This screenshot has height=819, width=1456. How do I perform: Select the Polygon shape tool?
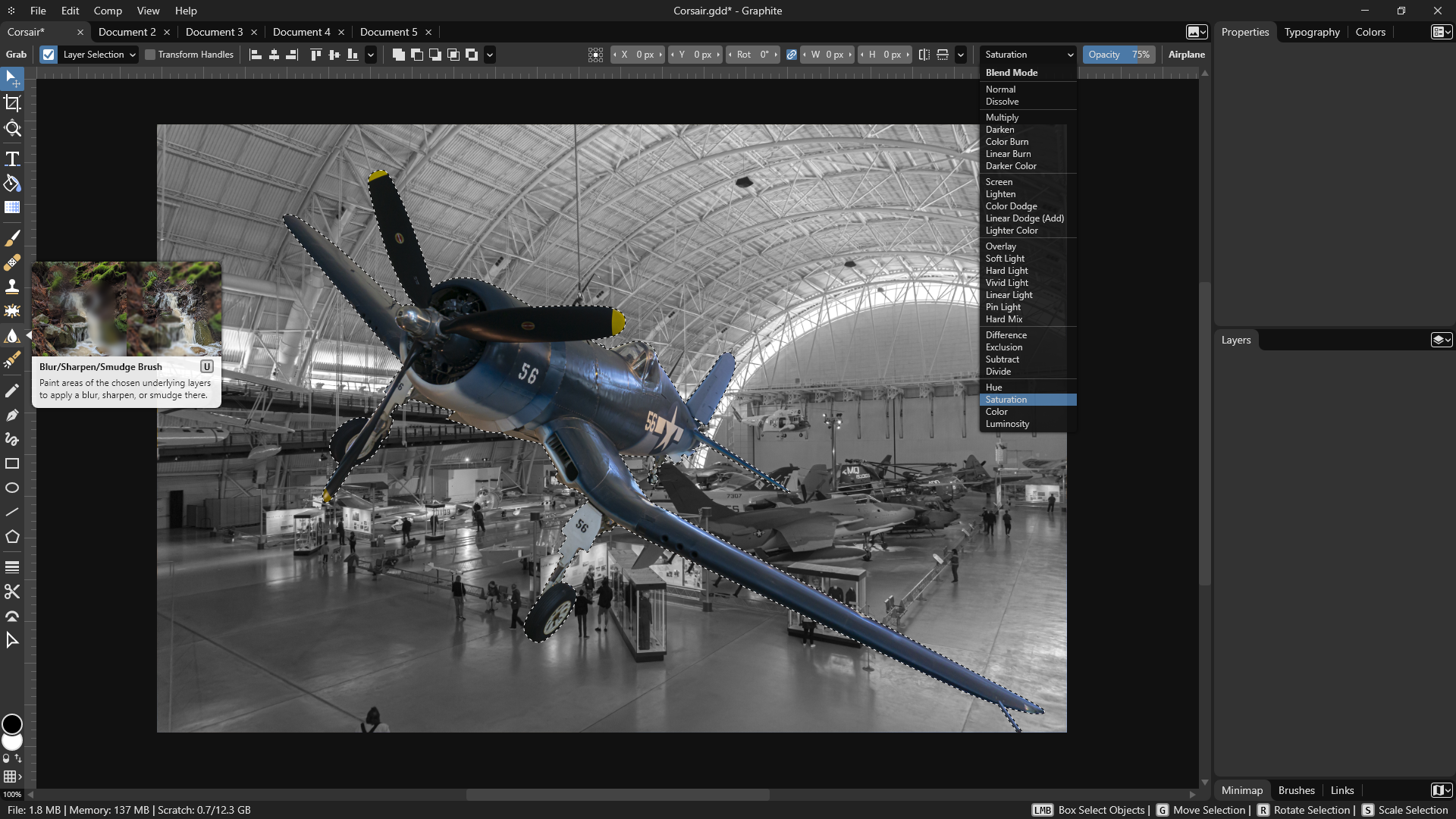[12, 537]
